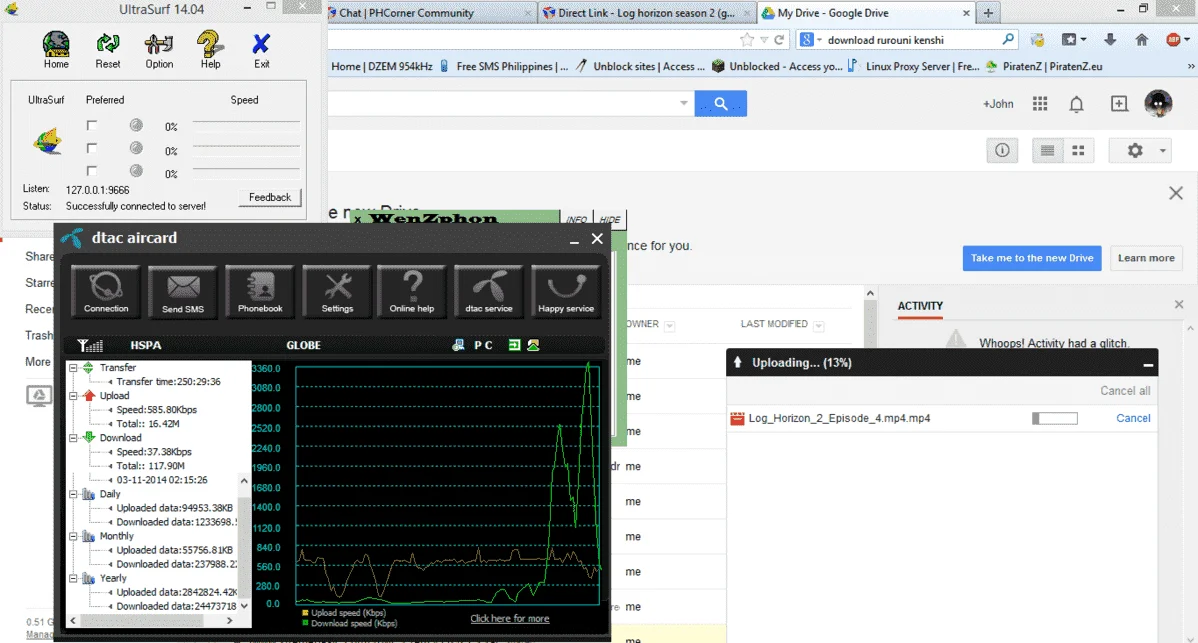Click the UltraSurf Feedback button

[x=270, y=197]
